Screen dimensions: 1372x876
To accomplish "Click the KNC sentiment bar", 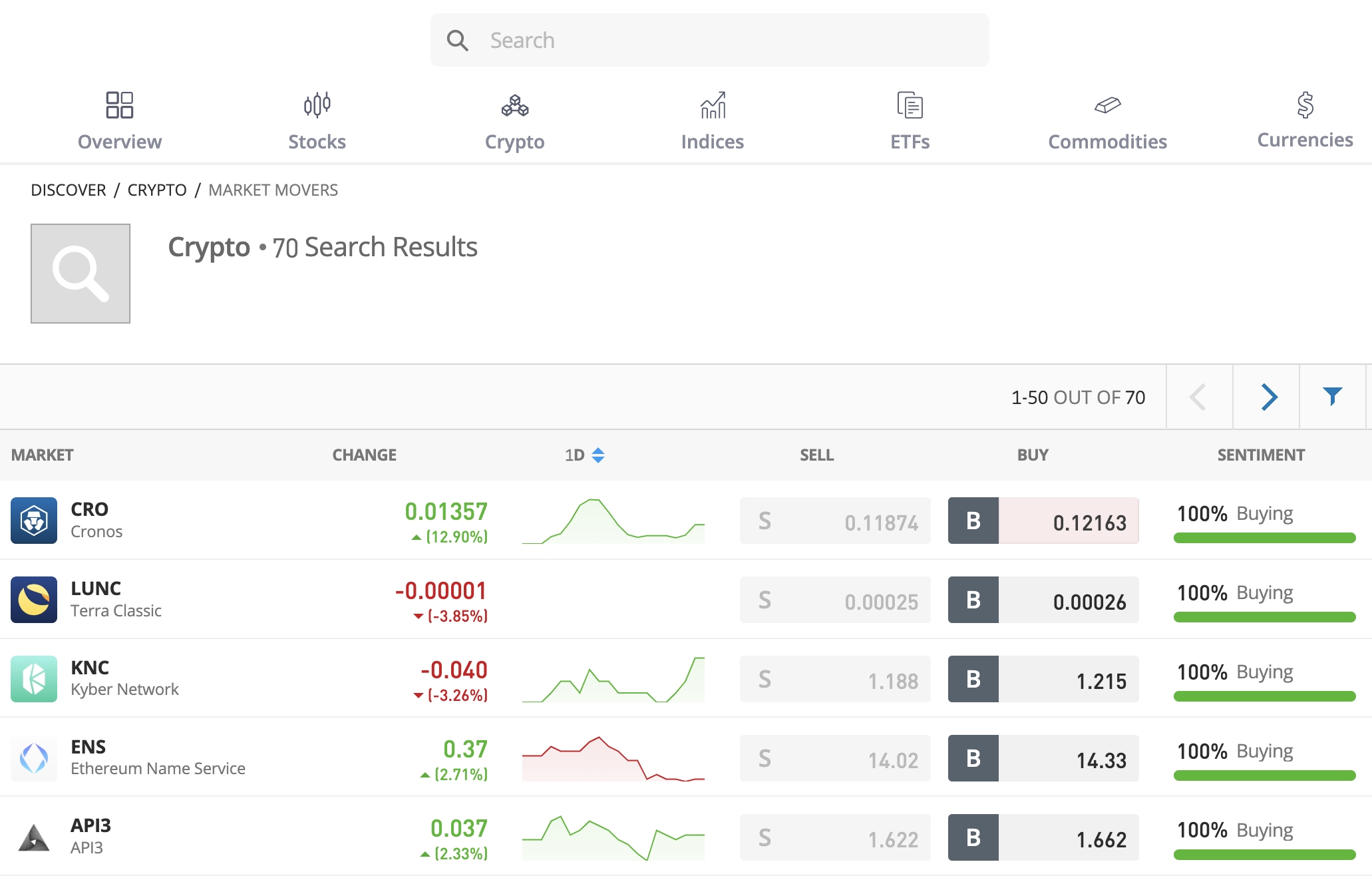I will point(1264,696).
